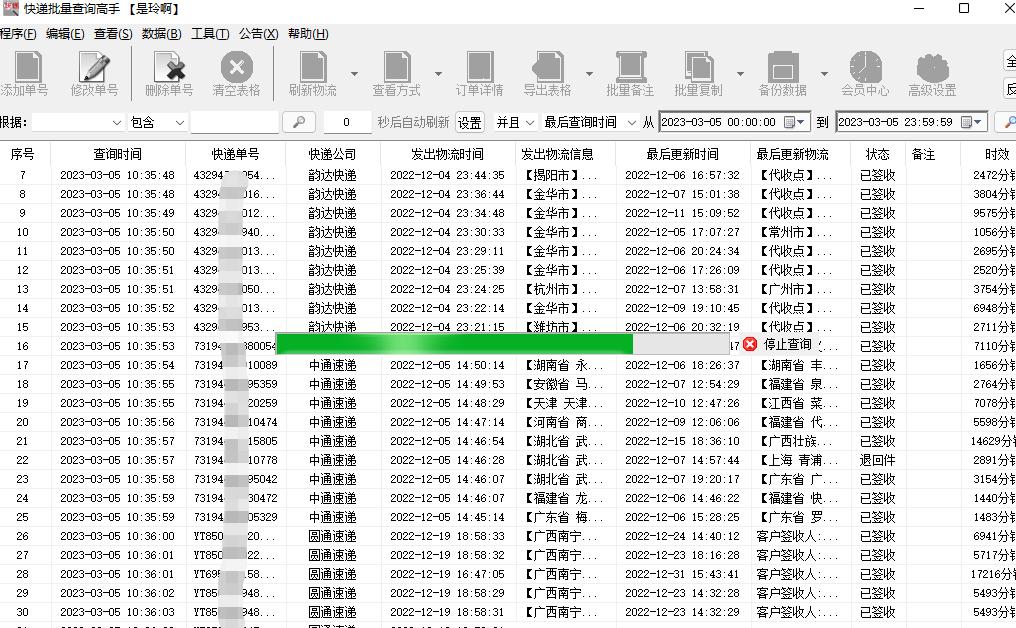The width and height of the screenshot is (1016, 628).
Task: Select the 添加单号 add tracking tool
Action: coord(27,72)
